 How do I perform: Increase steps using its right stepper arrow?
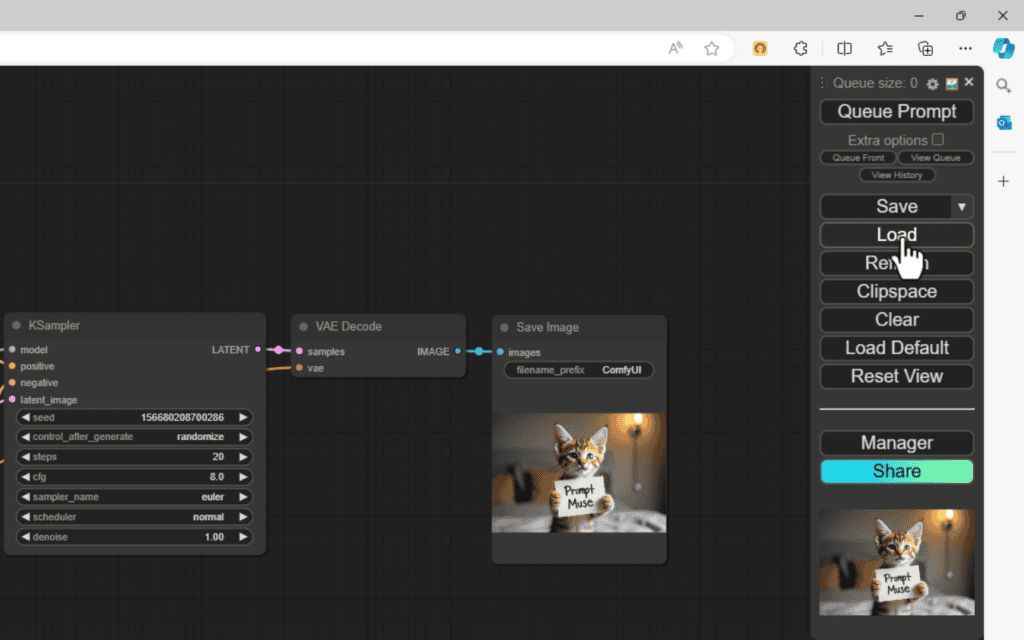click(243, 457)
